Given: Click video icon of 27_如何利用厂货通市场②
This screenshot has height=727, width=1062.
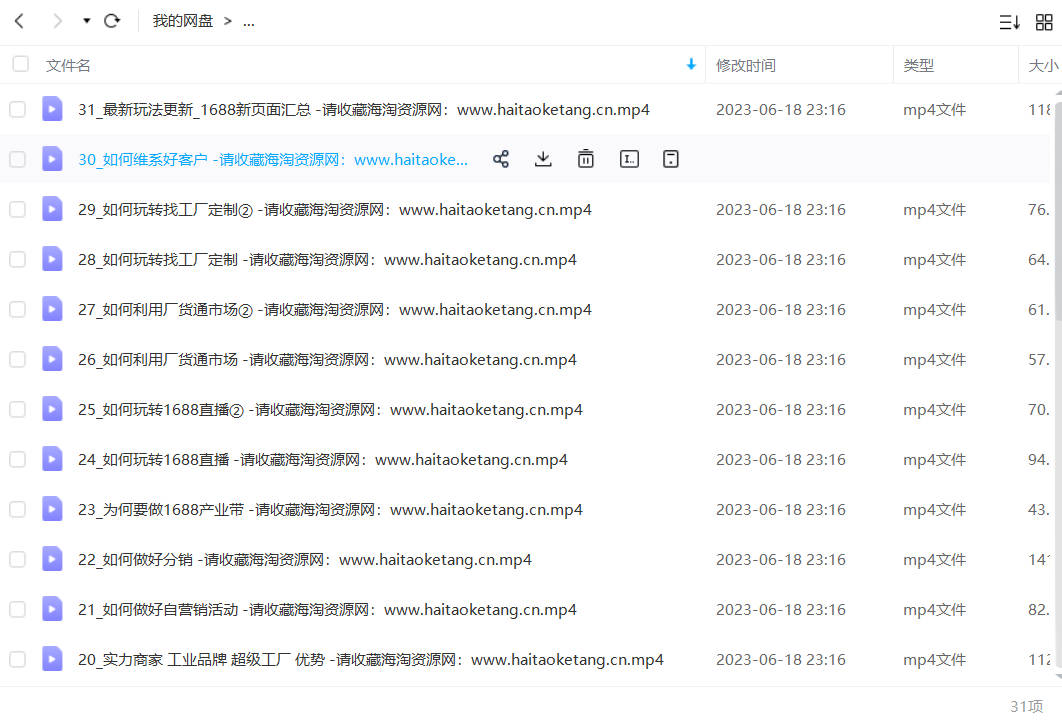Looking at the screenshot, I should pyautogui.click(x=52, y=309).
